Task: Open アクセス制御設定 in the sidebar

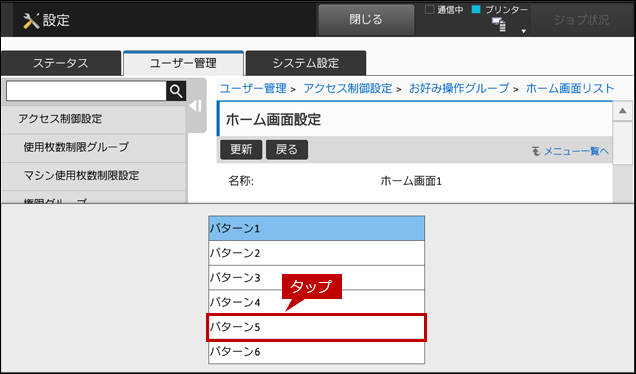Action: pos(94,119)
